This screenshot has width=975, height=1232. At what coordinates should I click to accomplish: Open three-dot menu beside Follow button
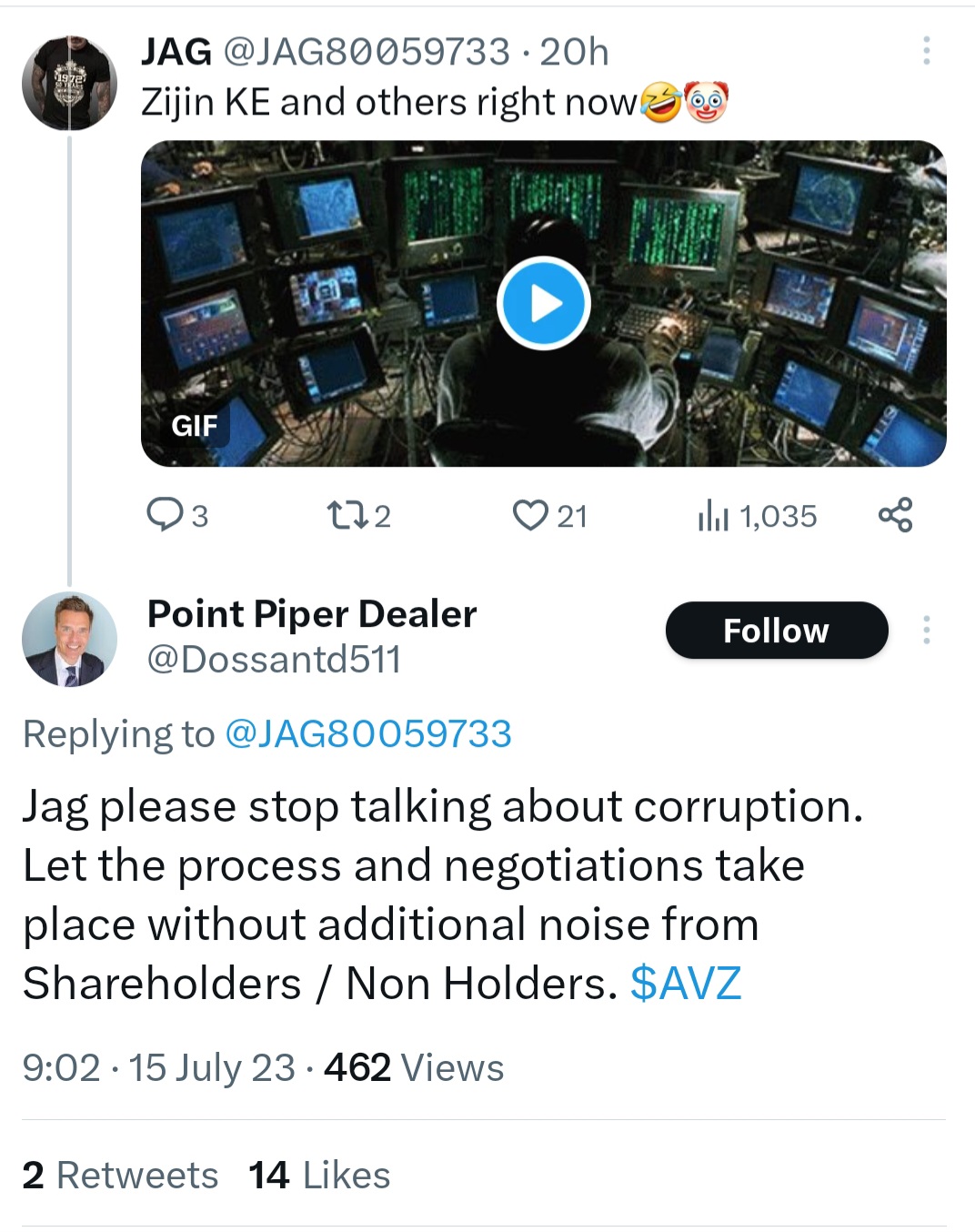click(x=926, y=630)
